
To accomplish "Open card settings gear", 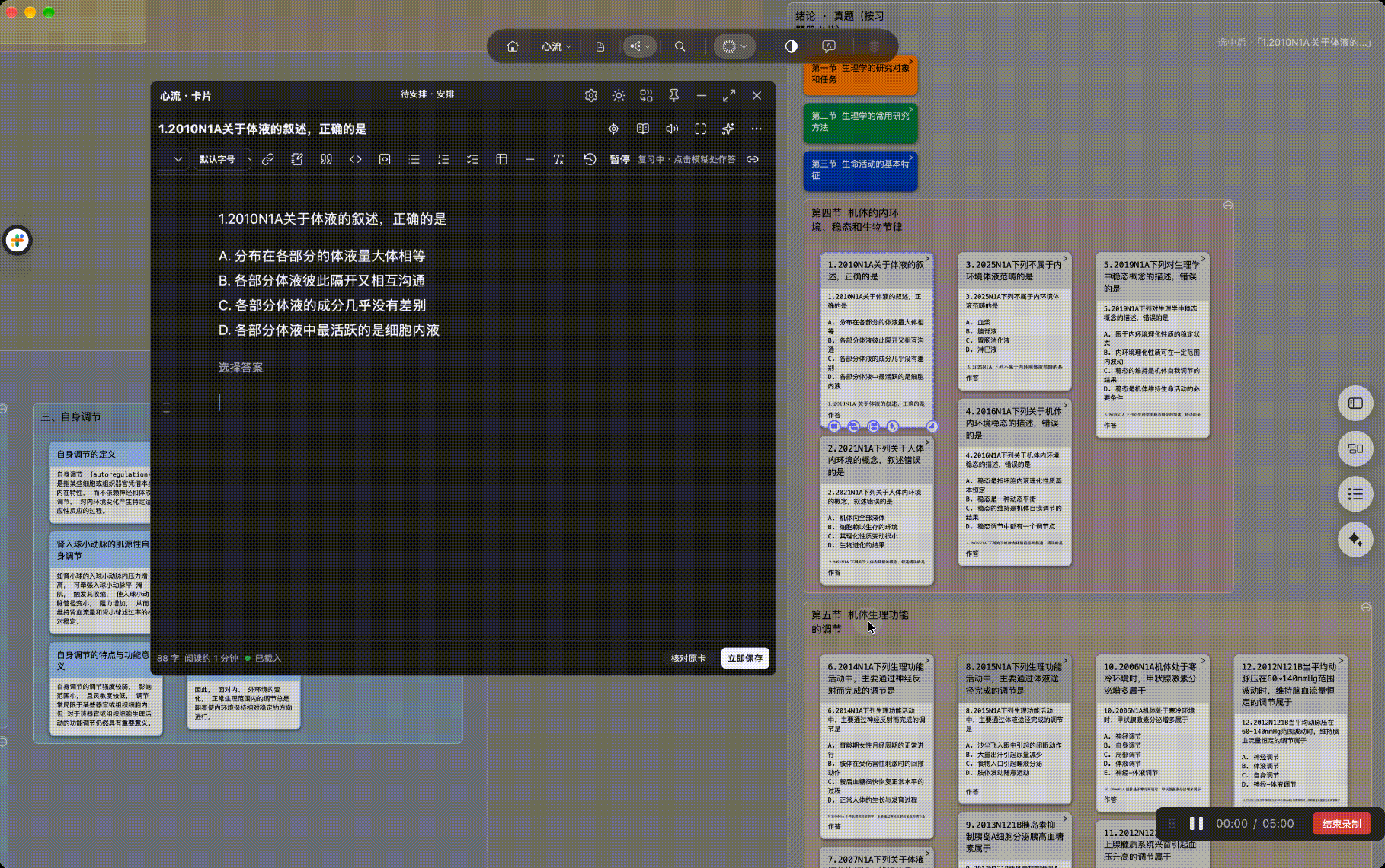I will (x=591, y=95).
